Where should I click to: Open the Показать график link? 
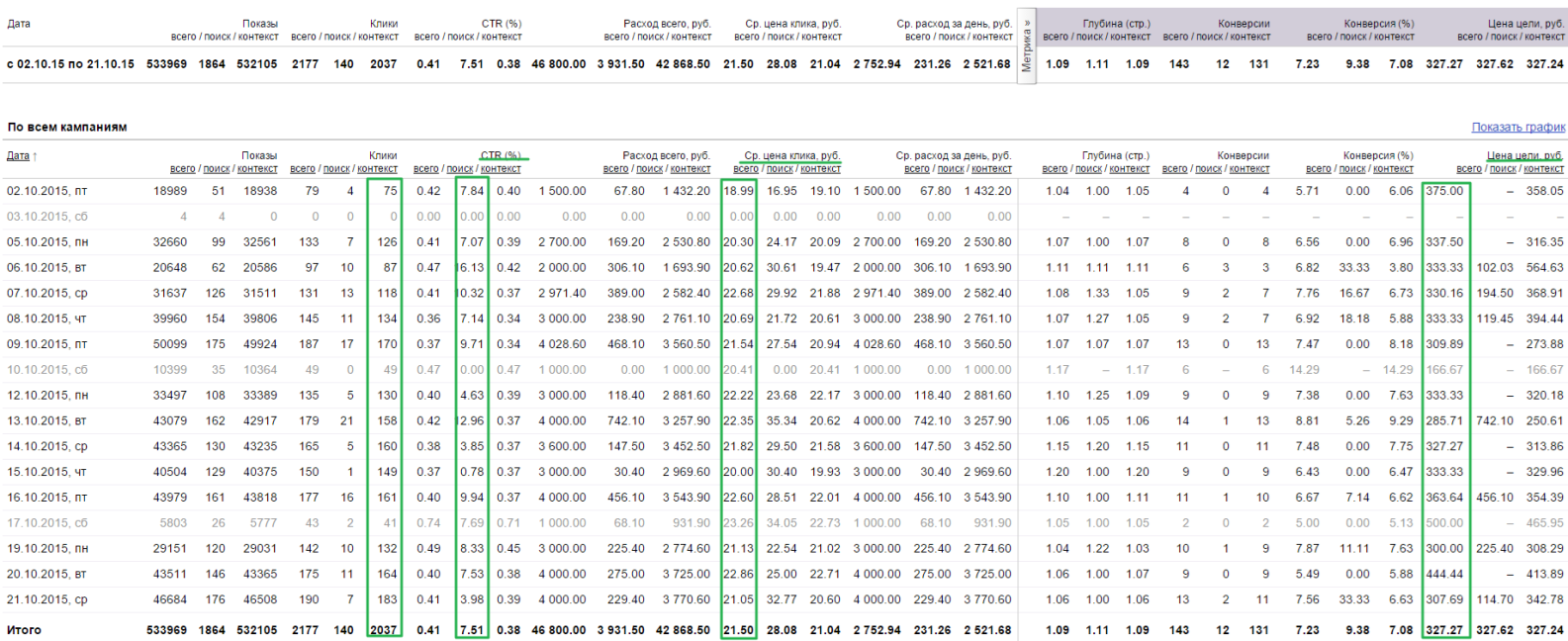click(x=1519, y=127)
